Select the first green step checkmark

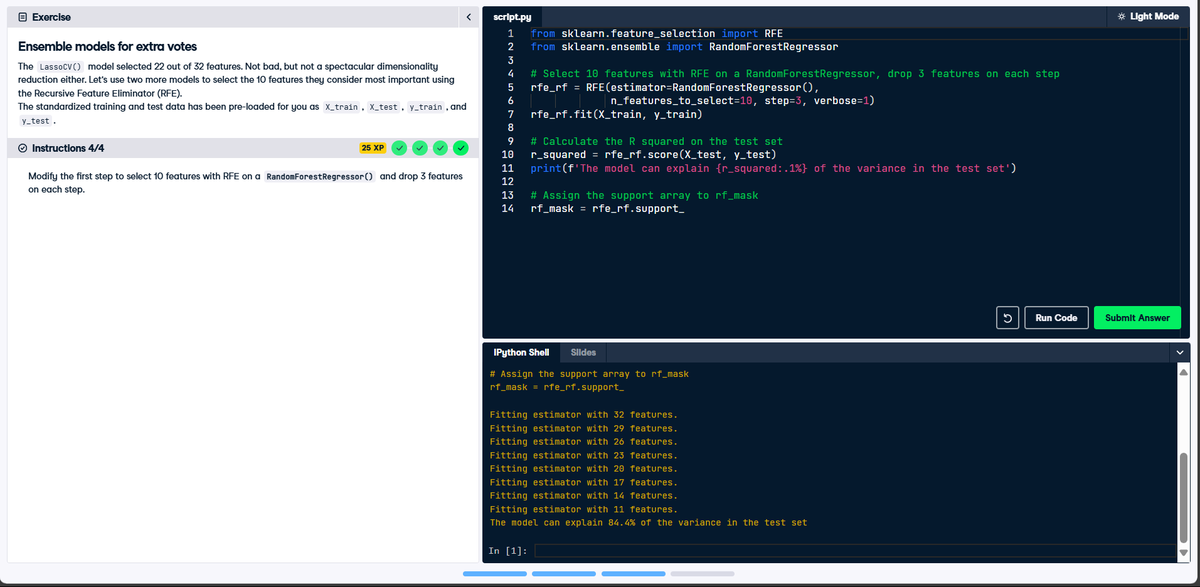399,148
